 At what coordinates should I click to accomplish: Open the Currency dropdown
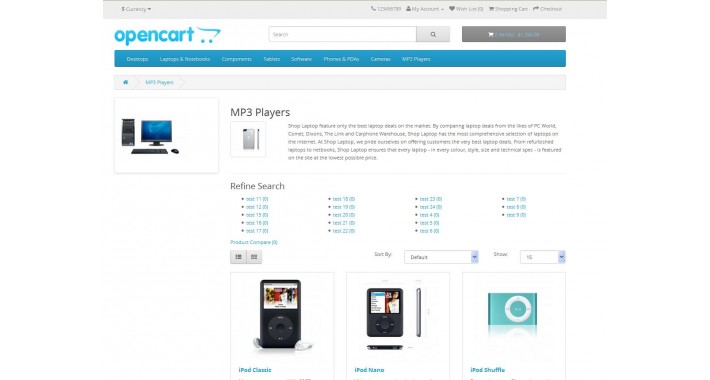point(136,9)
